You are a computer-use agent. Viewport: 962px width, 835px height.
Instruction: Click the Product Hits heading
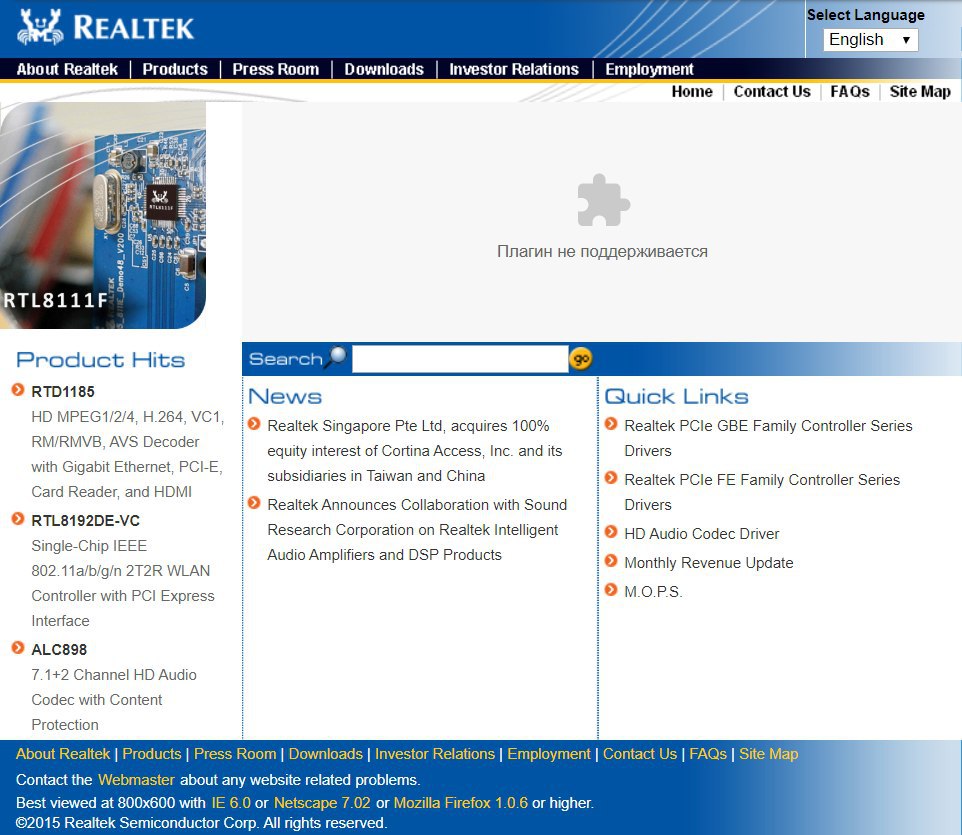101,360
